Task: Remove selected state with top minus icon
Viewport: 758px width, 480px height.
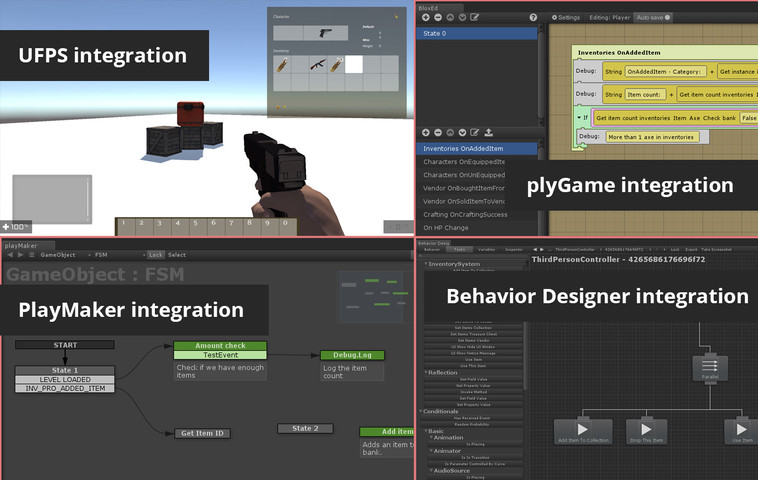Action: (x=437, y=17)
